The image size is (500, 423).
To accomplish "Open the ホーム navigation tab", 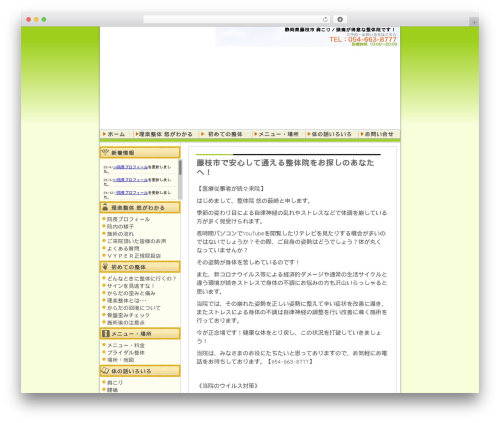I will 116,134.
